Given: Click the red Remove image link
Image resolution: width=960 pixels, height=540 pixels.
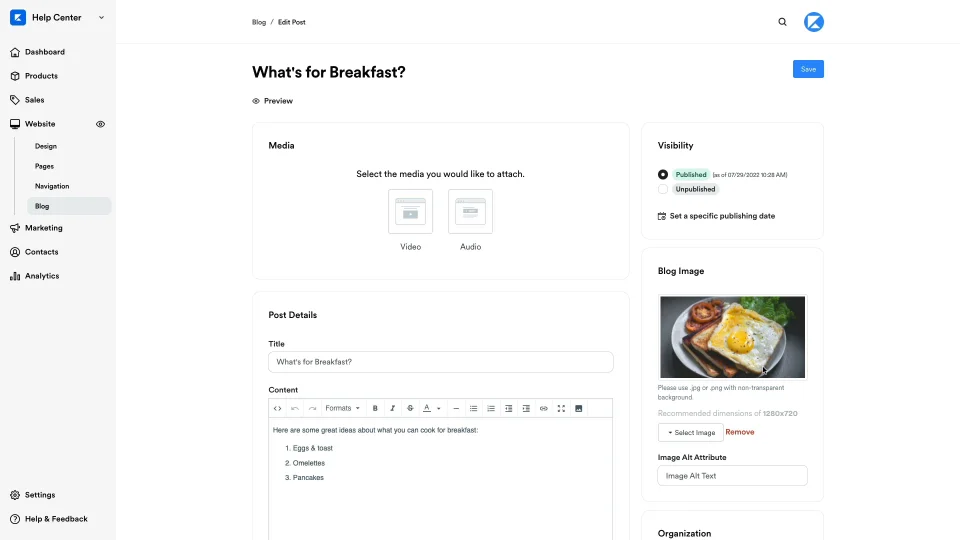Looking at the screenshot, I should [x=740, y=432].
